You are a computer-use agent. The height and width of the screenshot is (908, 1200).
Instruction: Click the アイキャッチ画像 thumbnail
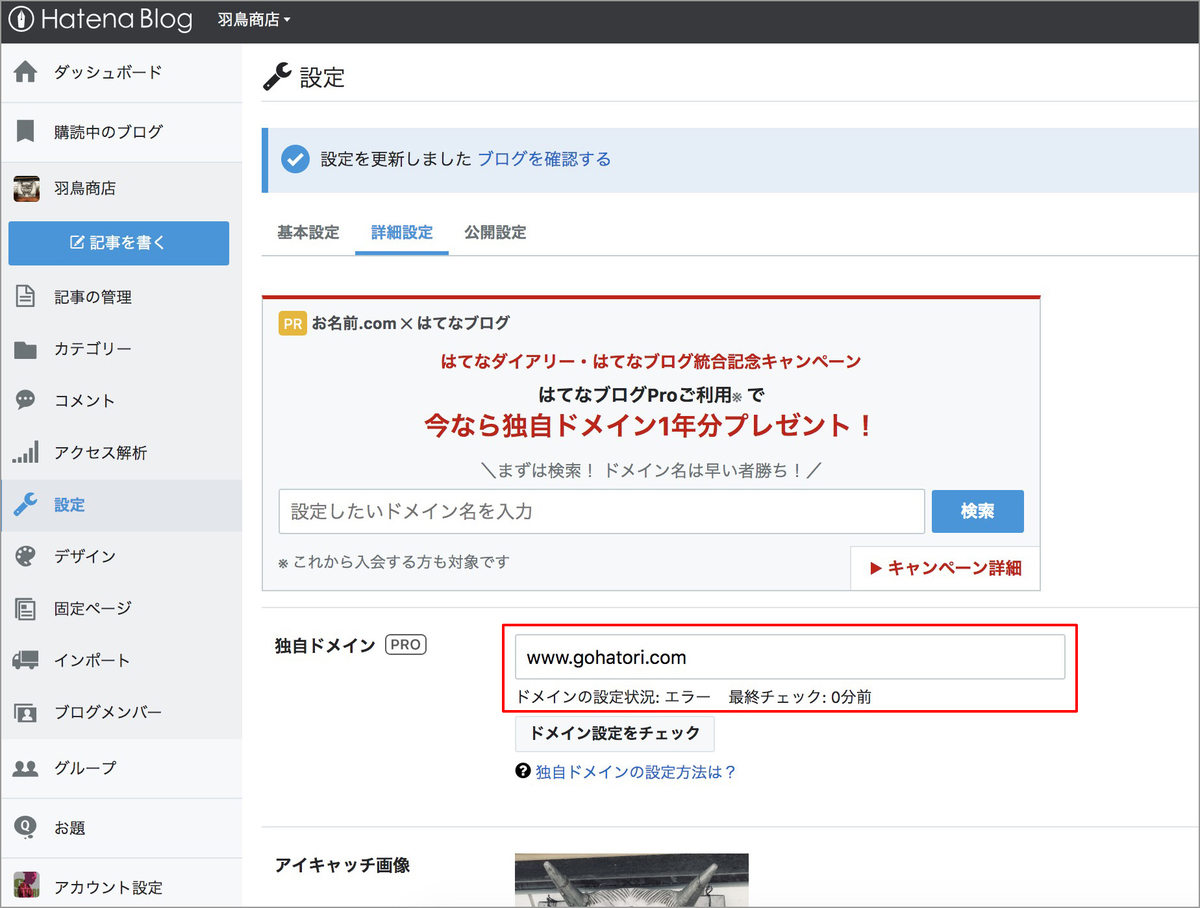pos(632,880)
